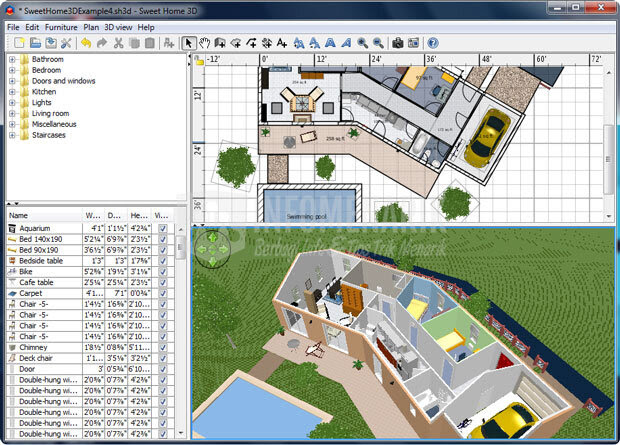Expand the Living room catalog folder
Viewport: 620px width, 445px height.
pos(12,114)
